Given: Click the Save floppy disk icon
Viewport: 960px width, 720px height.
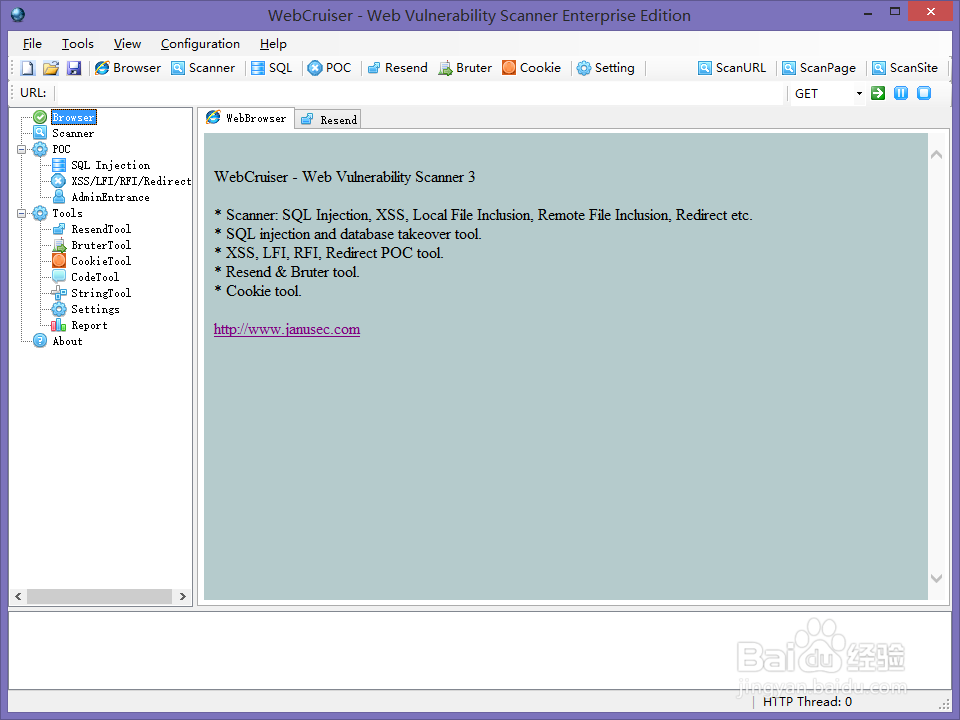Looking at the screenshot, I should [x=74, y=68].
